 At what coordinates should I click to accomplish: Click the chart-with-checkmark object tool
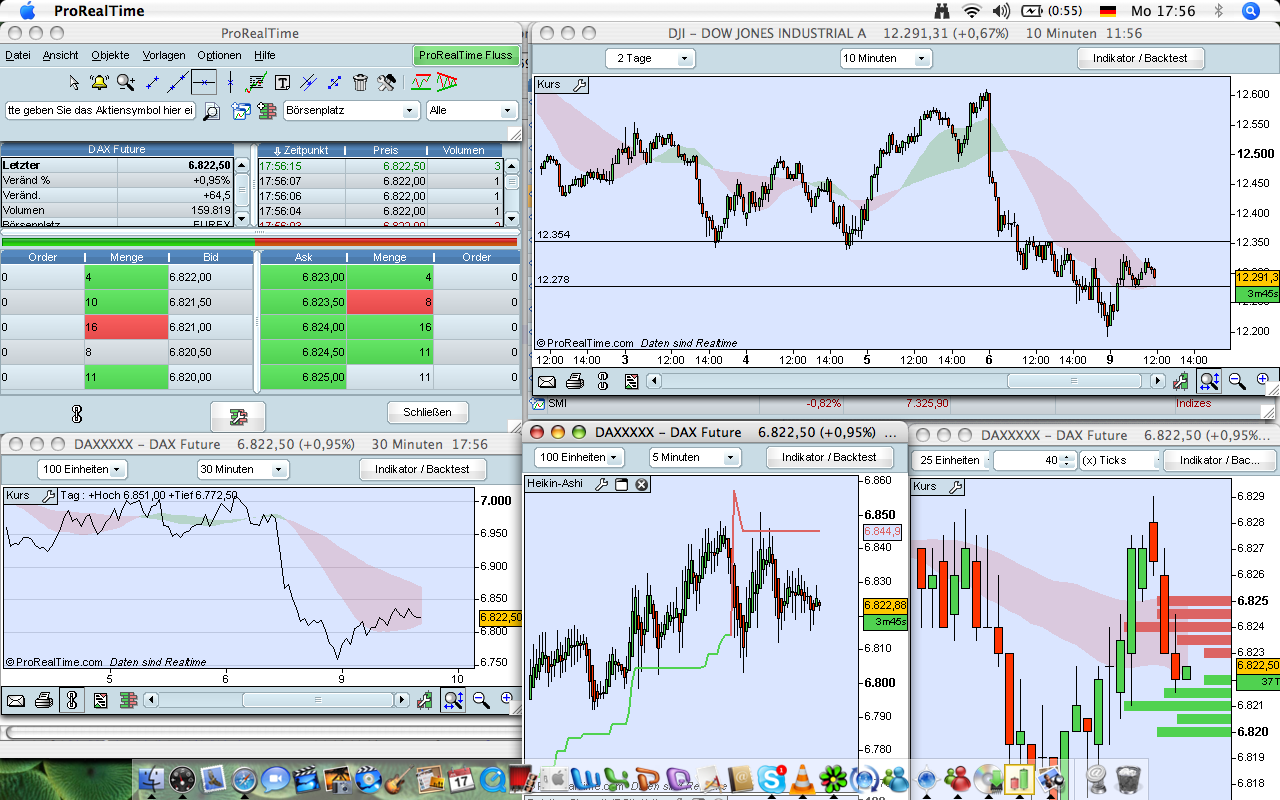(256, 82)
